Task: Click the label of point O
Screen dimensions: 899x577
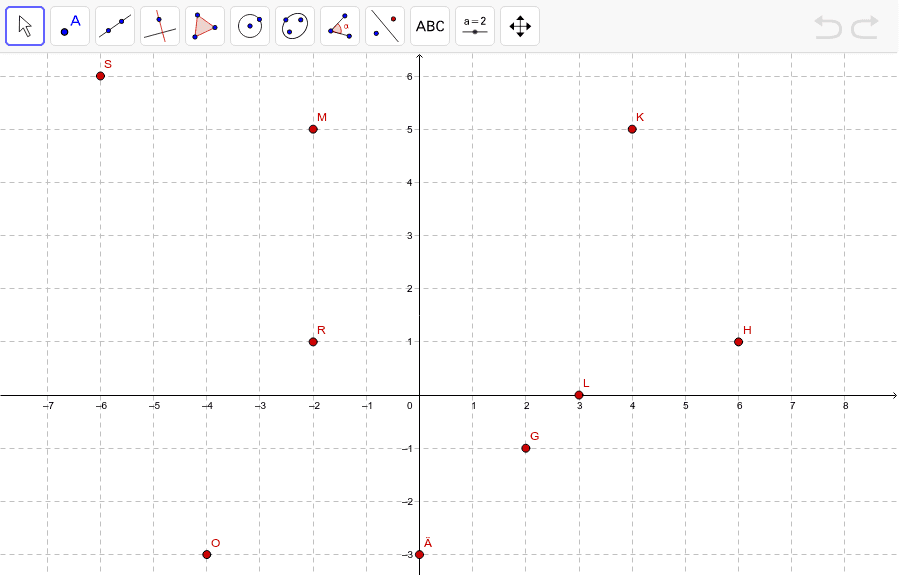Action: point(216,543)
